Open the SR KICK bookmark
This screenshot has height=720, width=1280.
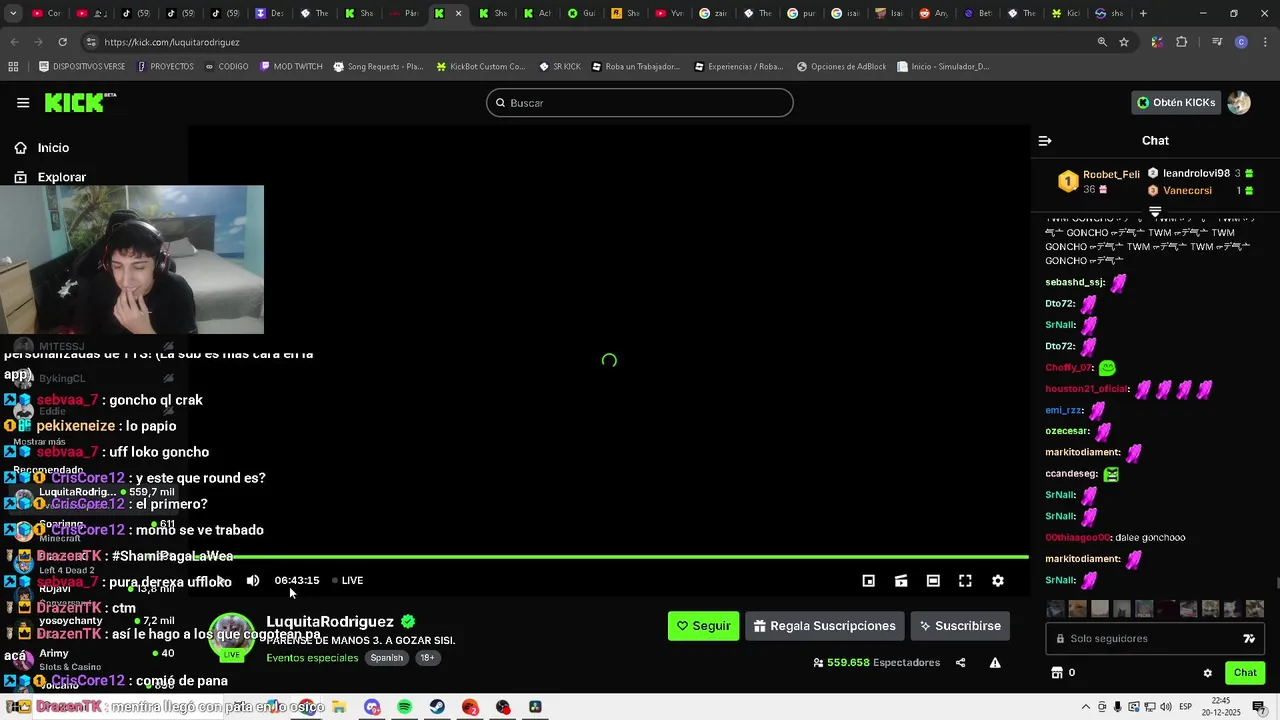[560, 67]
